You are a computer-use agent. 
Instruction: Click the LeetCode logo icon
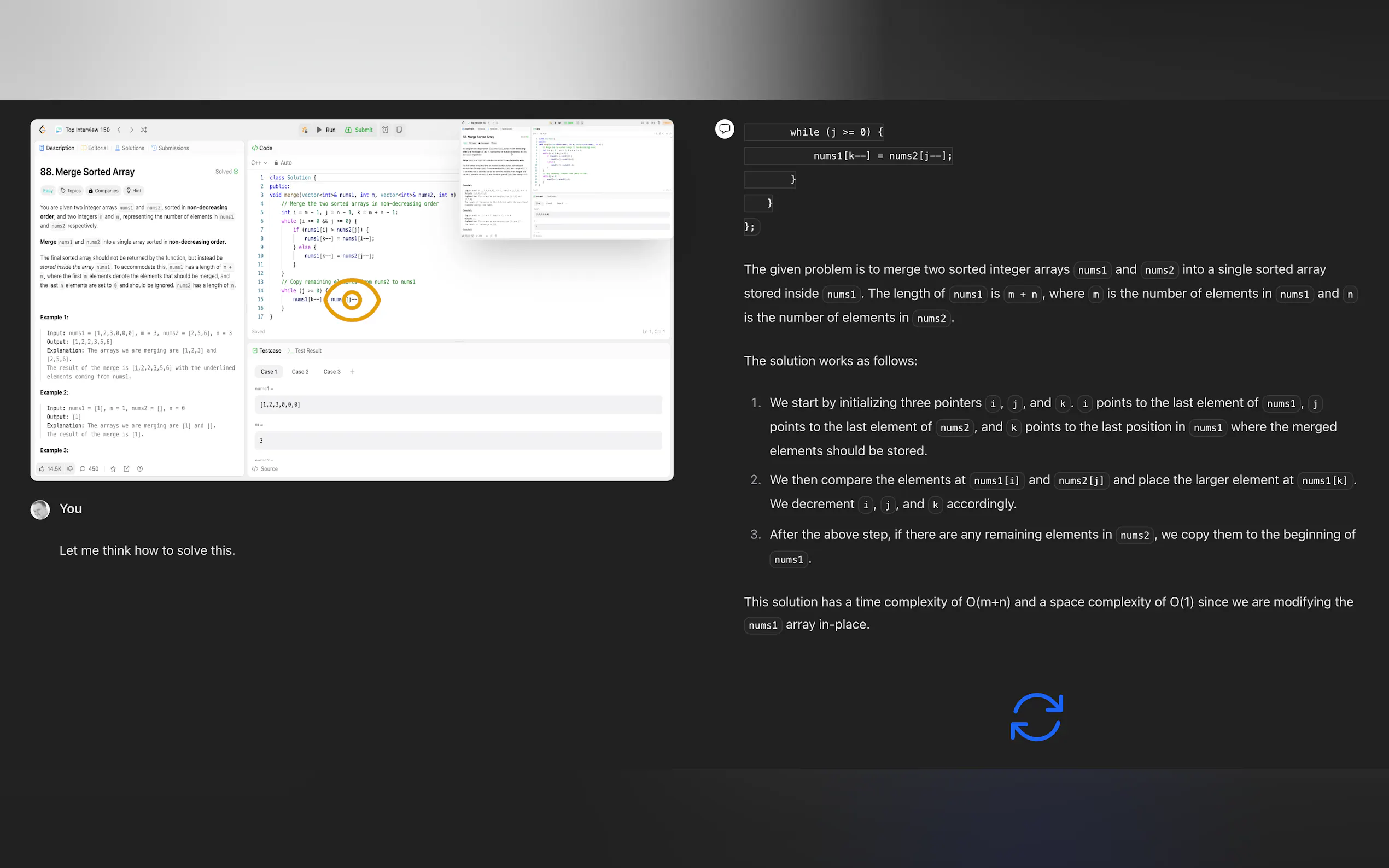tap(43, 130)
